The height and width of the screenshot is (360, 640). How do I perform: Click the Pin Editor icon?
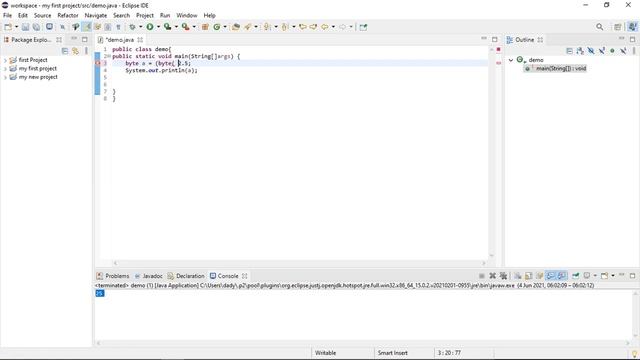pyautogui.click(x=363, y=27)
